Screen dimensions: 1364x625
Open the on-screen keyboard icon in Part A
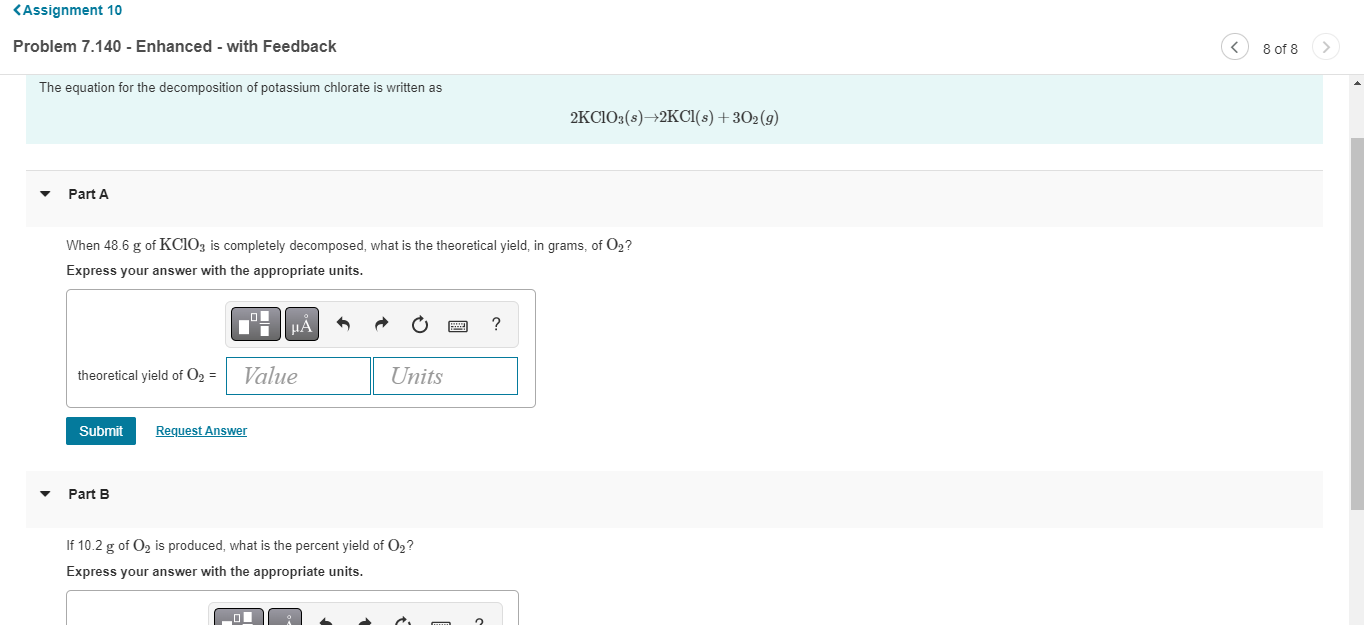click(457, 324)
